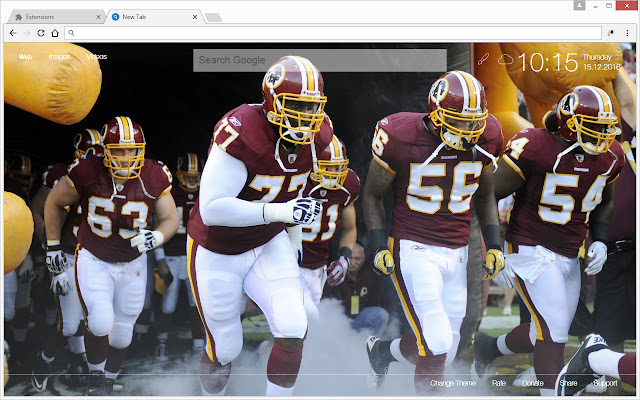Image resolution: width=640 pixels, height=400 pixels.
Task: Click the Rate link
Action: pyautogui.click(x=499, y=383)
